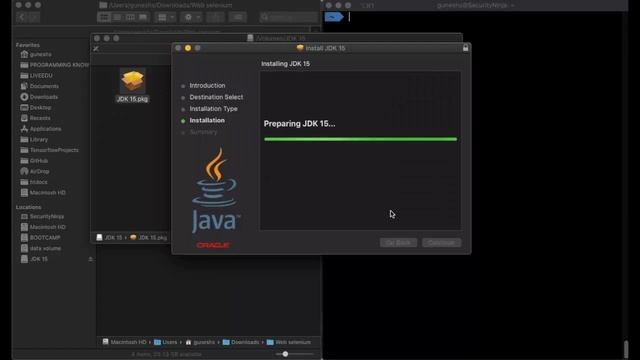The image size is (640, 360).
Task: Select the JDK 15 volume in sidebar
Action: point(34,259)
